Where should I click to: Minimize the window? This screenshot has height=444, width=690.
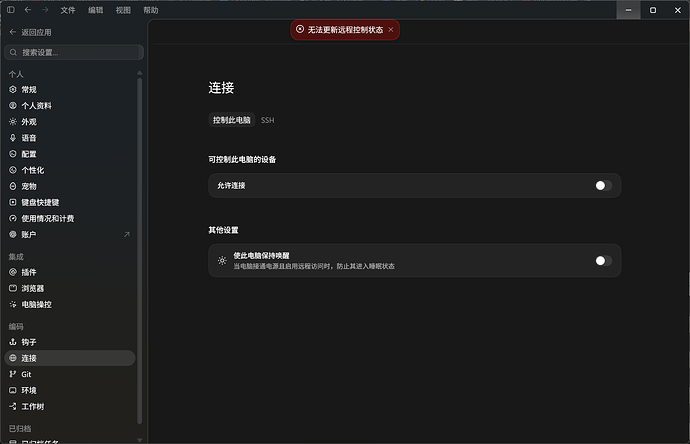coord(628,10)
